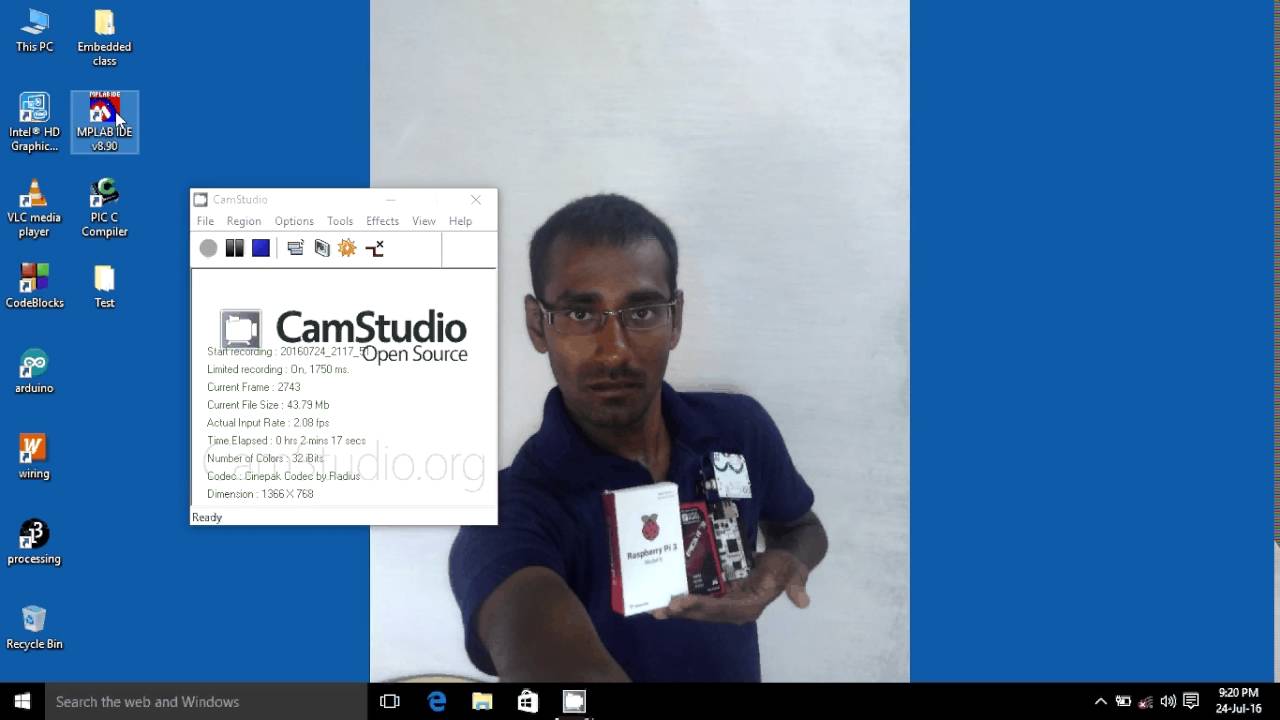The width and height of the screenshot is (1280, 720).
Task: Select the Embedded class folder
Action: click(x=104, y=38)
